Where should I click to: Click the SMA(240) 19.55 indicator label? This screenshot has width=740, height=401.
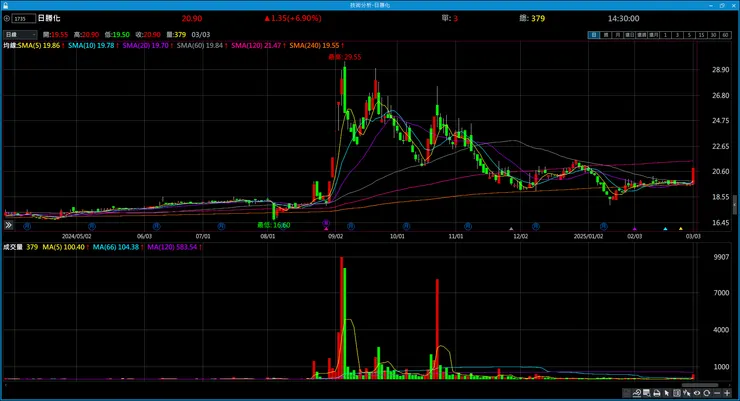(315, 45)
